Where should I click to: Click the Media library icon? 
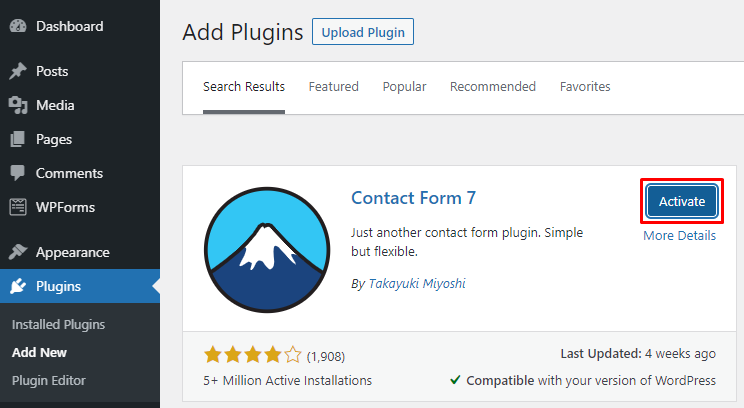[x=18, y=105]
